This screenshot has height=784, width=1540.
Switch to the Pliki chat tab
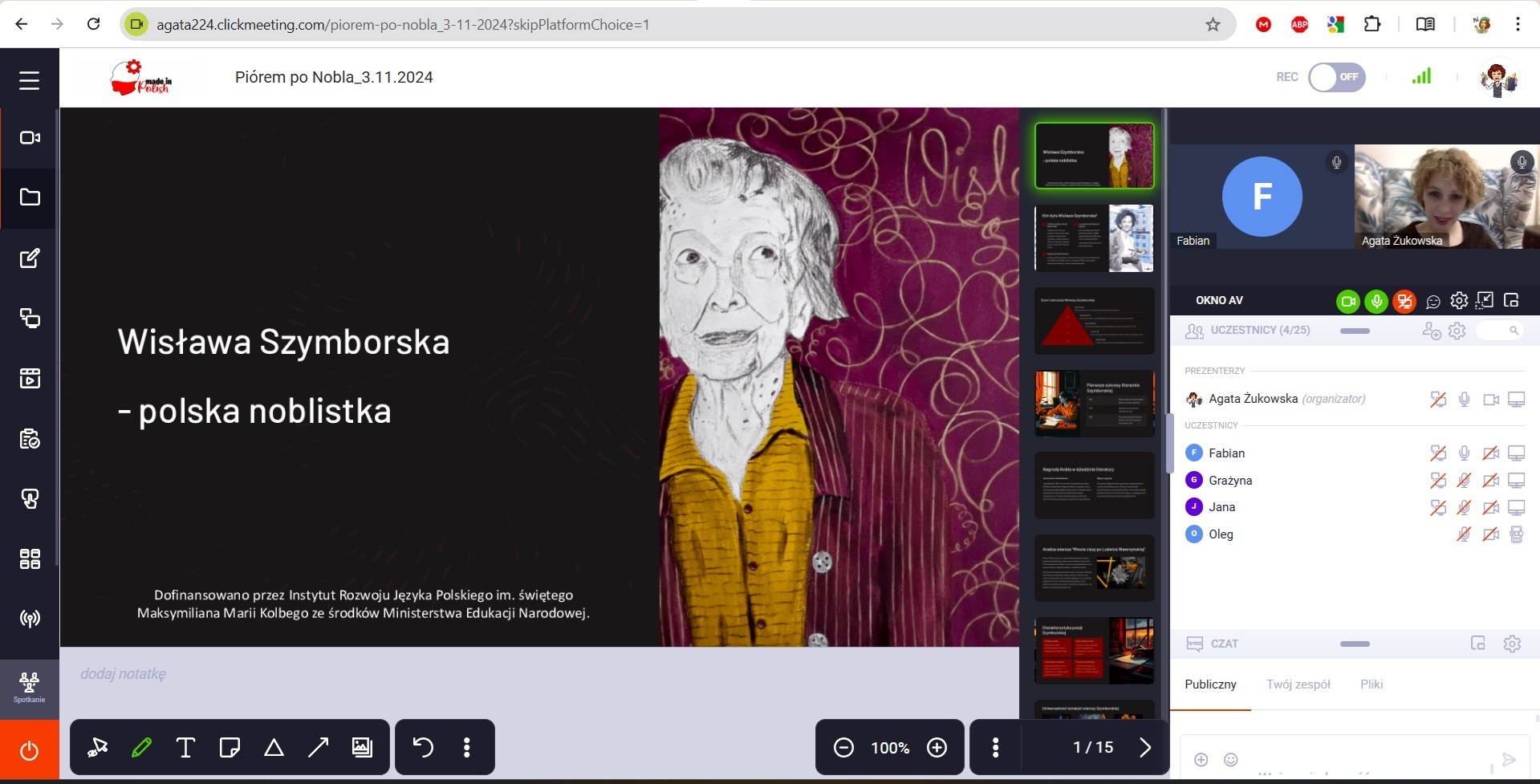coord(1371,684)
